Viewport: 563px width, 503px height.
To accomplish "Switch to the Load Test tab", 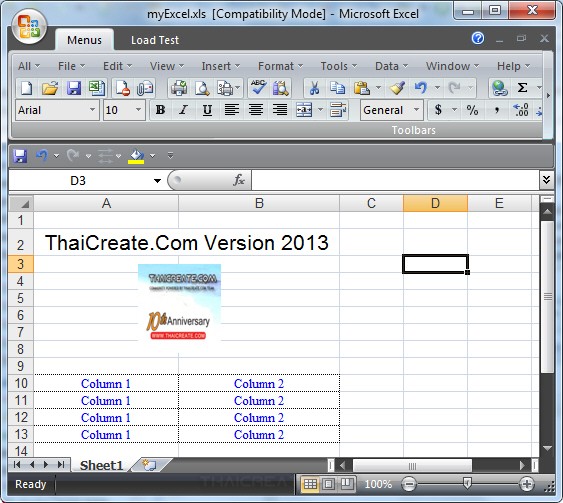I will click(155, 40).
